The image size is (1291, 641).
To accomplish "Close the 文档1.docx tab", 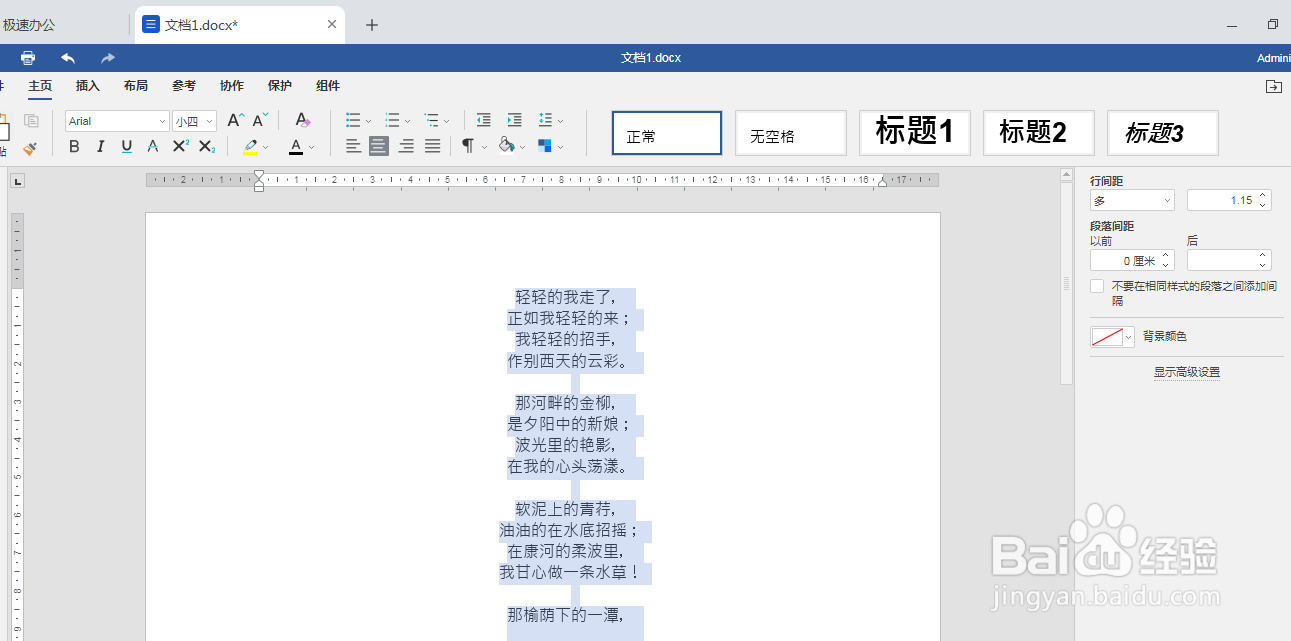I will click(332, 25).
